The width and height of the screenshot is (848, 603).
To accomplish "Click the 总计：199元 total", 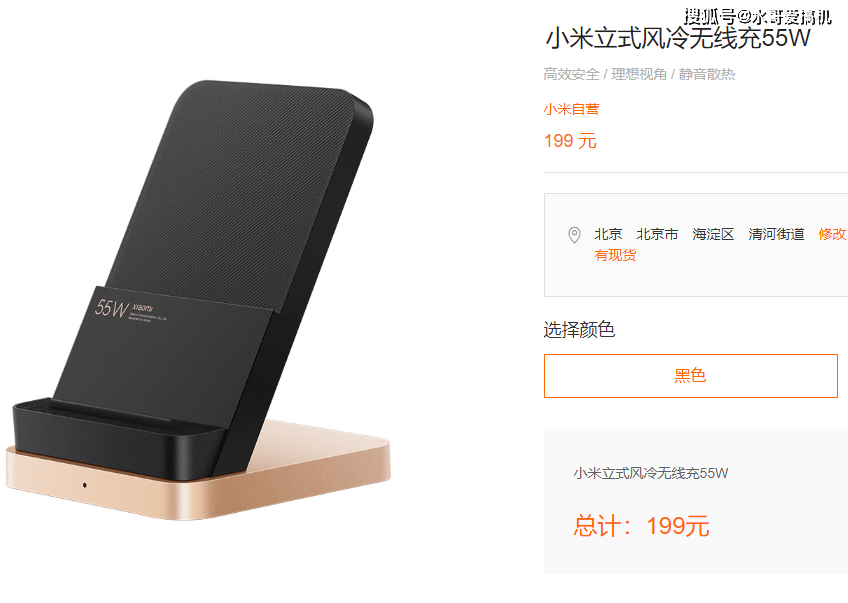I will pyautogui.click(x=641, y=526).
